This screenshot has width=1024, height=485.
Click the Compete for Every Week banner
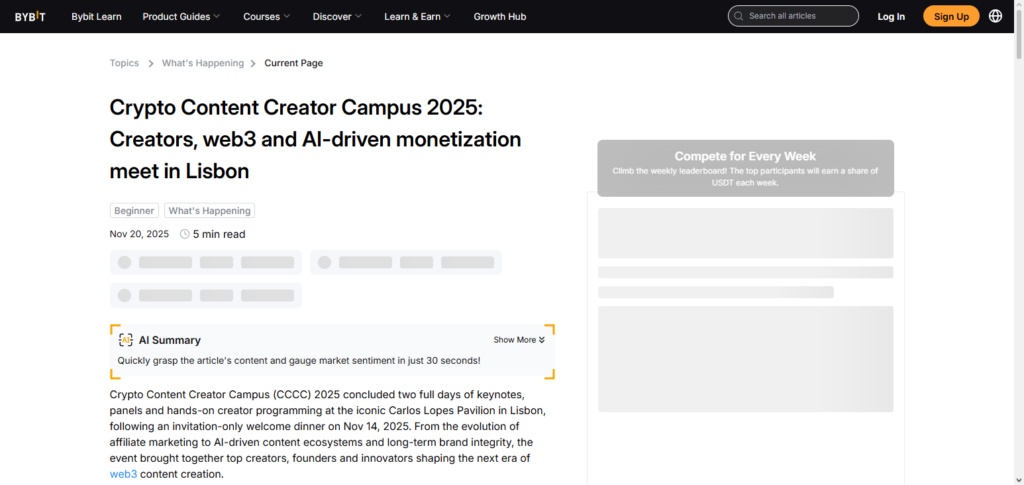click(x=745, y=168)
